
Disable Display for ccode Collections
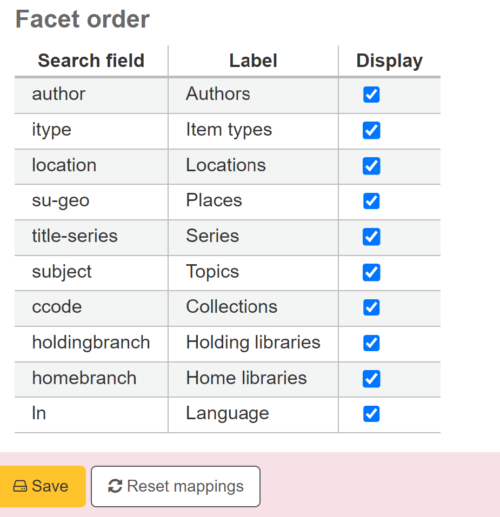371,307
